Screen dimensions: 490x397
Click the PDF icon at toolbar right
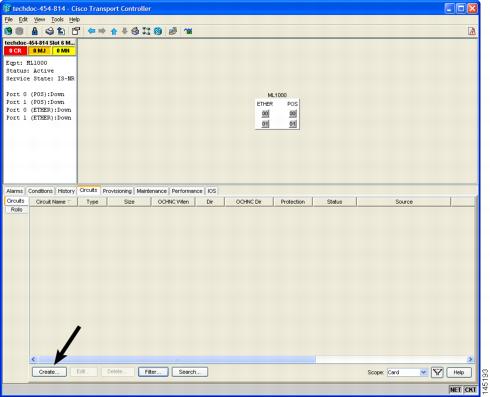point(472,31)
